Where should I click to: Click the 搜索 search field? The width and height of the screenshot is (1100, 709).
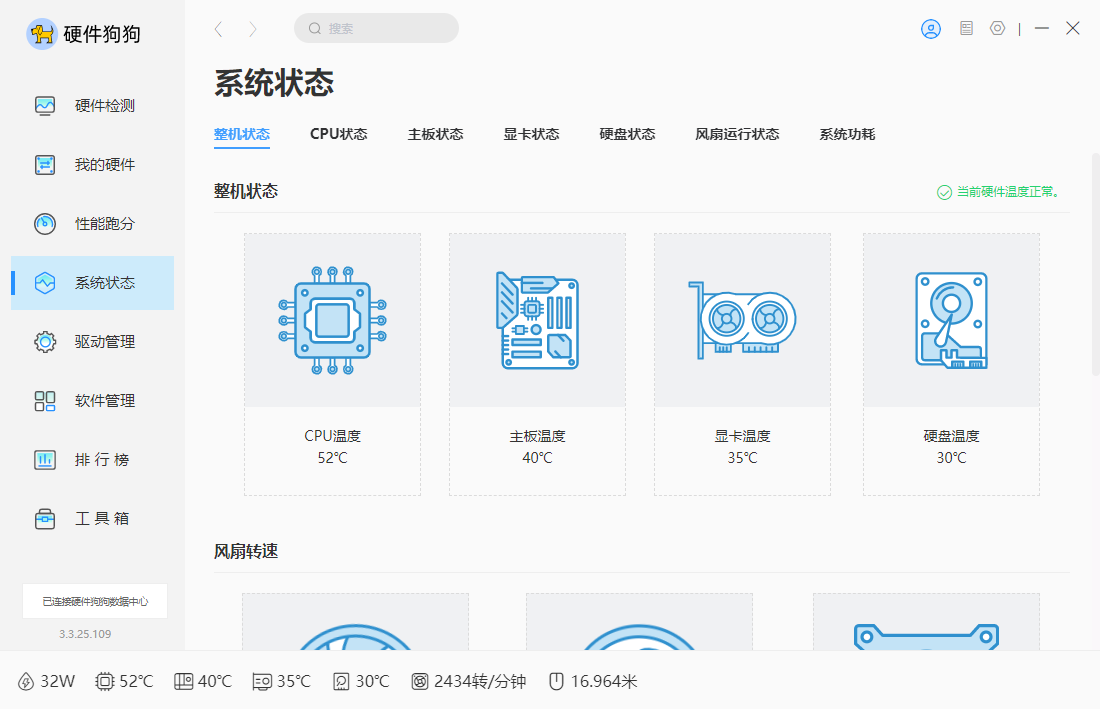[x=377, y=28]
